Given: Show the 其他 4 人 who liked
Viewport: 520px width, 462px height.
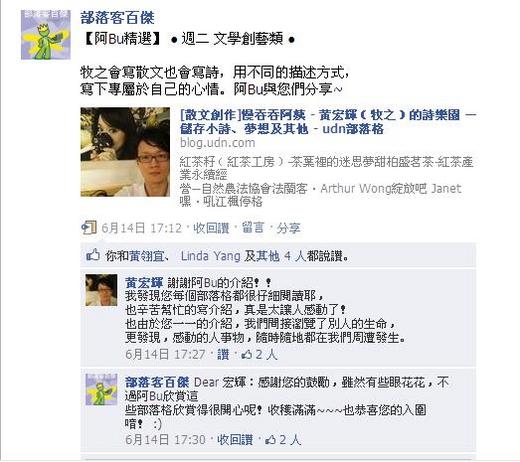Looking at the screenshot, I should [x=275, y=256].
